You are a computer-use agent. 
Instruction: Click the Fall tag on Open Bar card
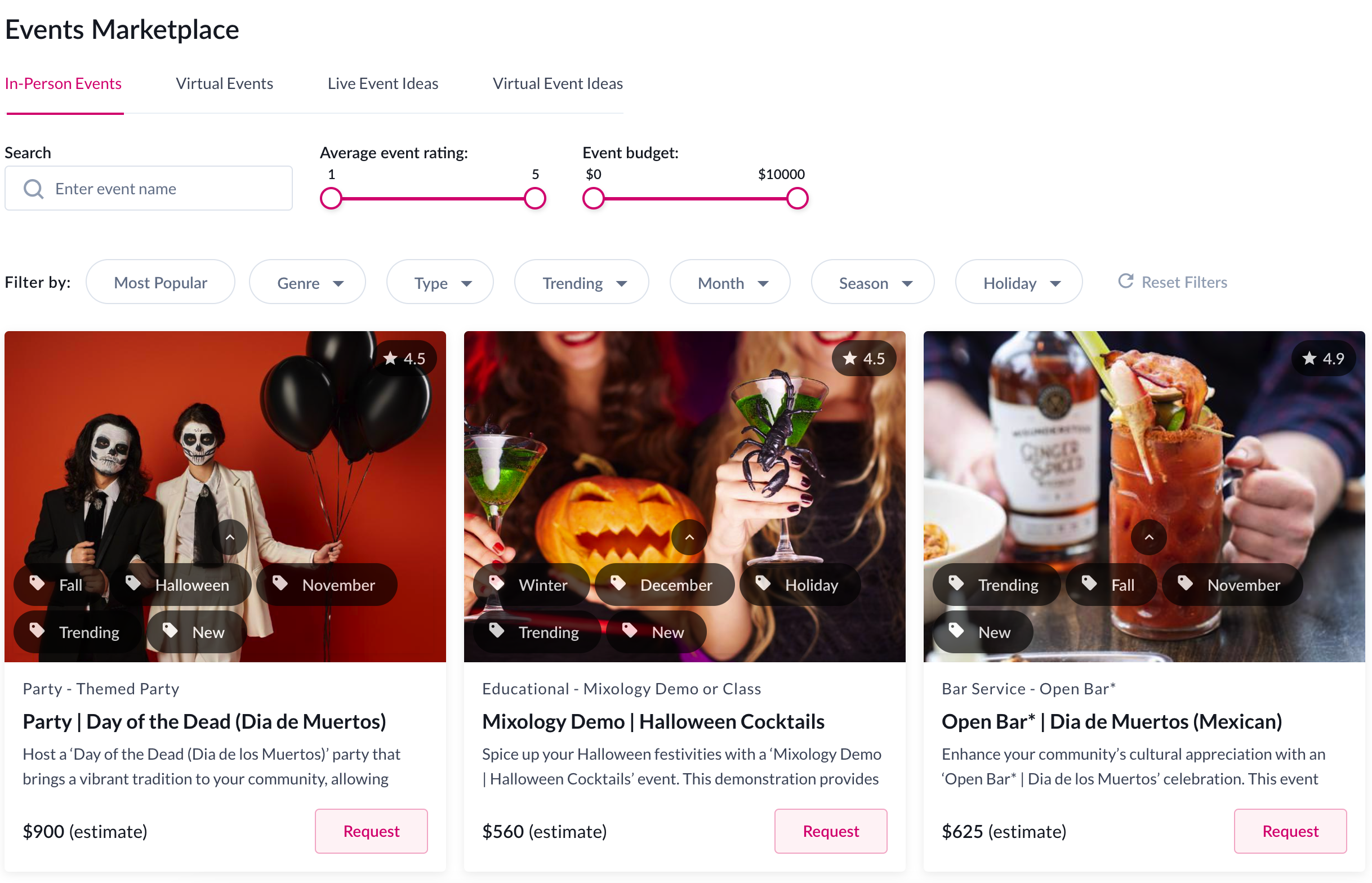tap(1111, 585)
